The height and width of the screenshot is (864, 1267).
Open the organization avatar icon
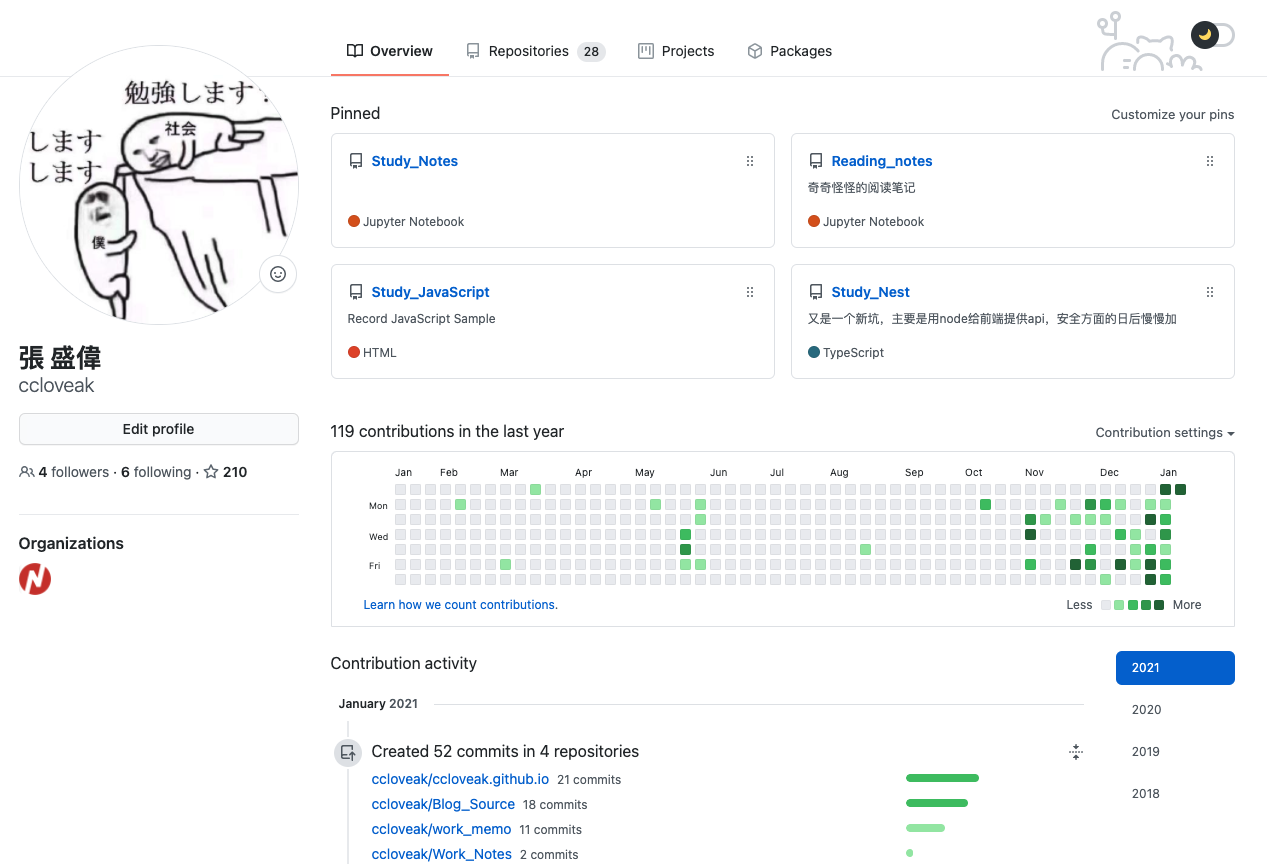35,579
